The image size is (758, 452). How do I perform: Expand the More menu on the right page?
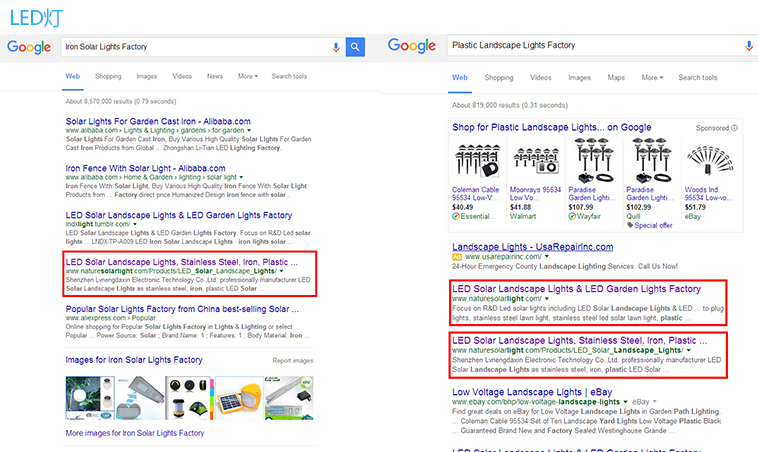[652, 77]
